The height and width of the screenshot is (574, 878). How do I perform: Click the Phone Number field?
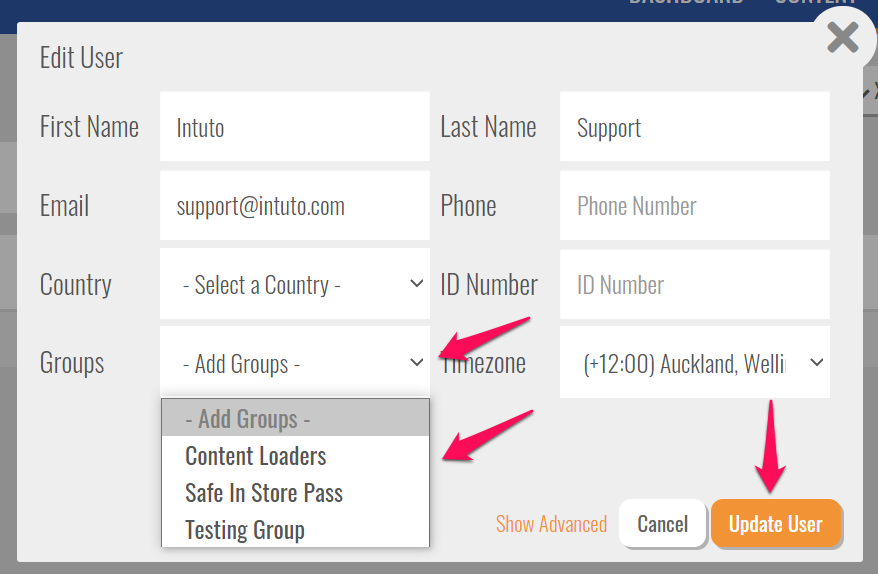tap(694, 206)
